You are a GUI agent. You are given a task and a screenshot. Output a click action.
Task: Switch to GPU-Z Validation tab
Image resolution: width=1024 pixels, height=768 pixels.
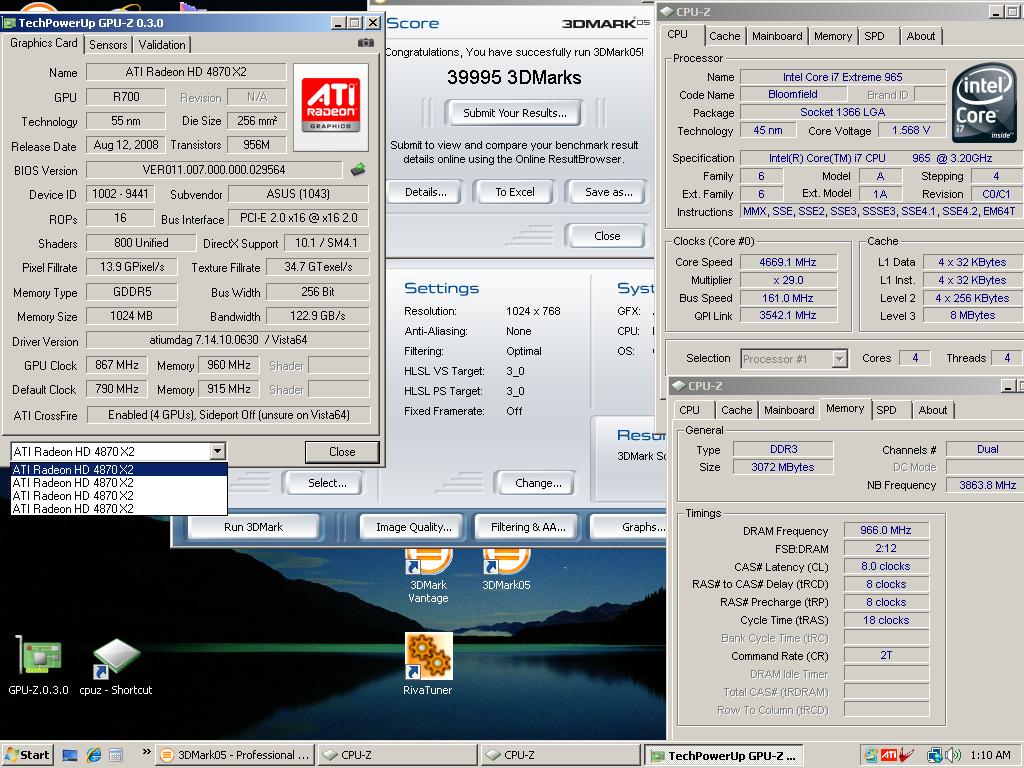coord(162,44)
